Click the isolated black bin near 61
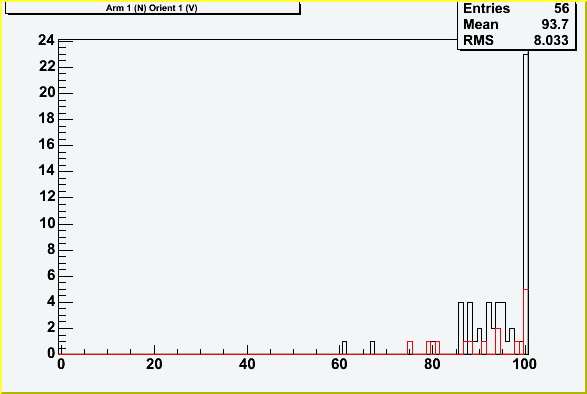Image resolution: width=587 pixels, height=394 pixels. tap(344, 348)
